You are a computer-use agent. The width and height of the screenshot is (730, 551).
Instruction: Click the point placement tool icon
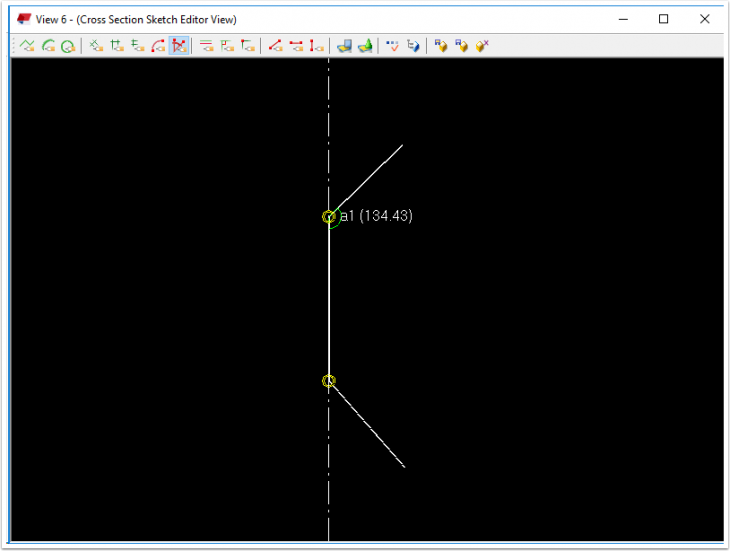point(96,46)
